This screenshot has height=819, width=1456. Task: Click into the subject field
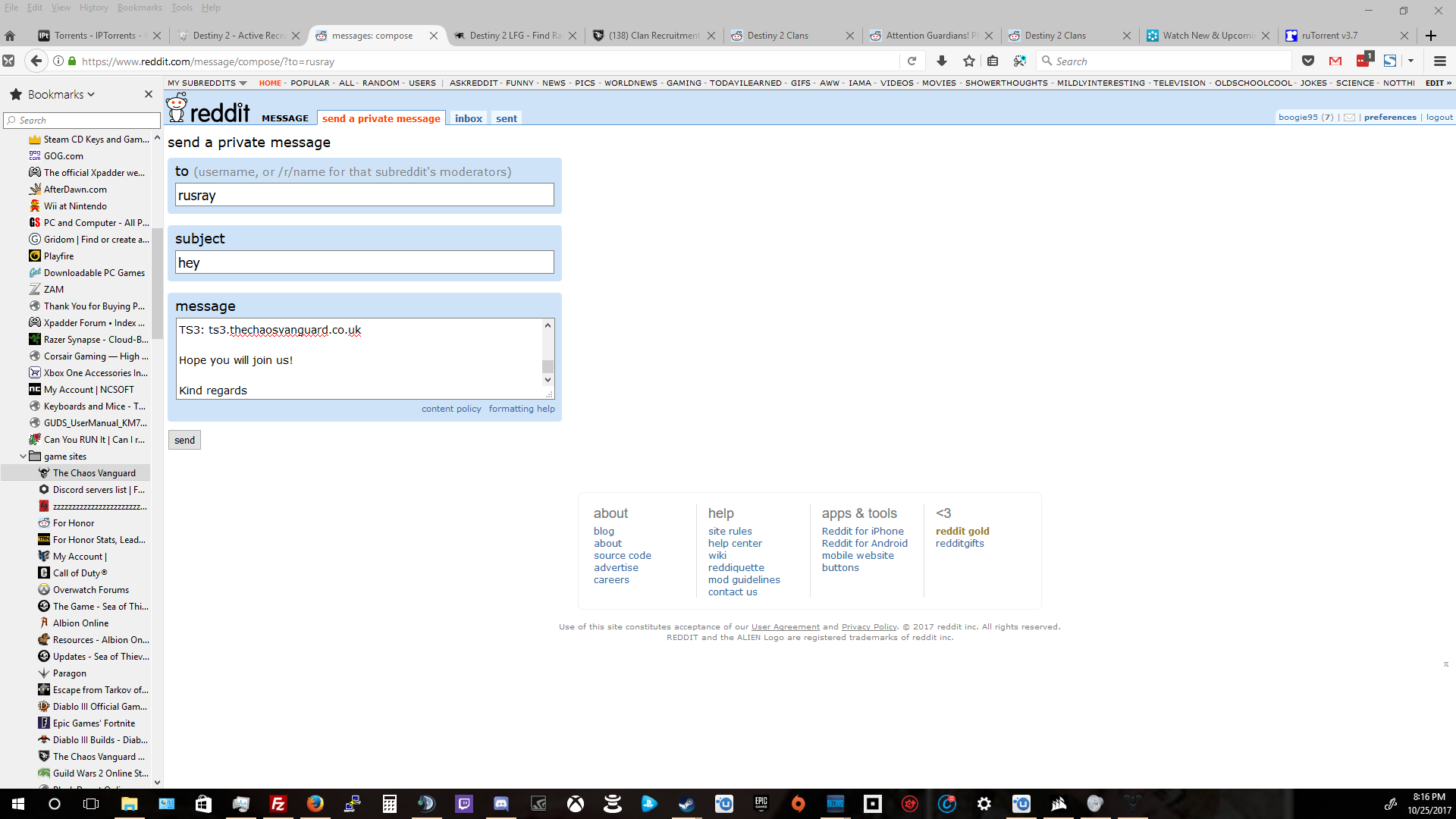pyautogui.click(x=364, y=263)
